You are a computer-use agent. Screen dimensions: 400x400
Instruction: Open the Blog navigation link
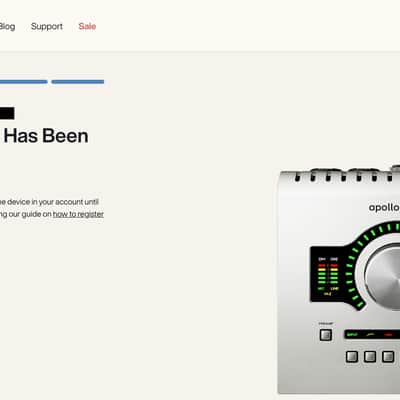coord(7,26)
